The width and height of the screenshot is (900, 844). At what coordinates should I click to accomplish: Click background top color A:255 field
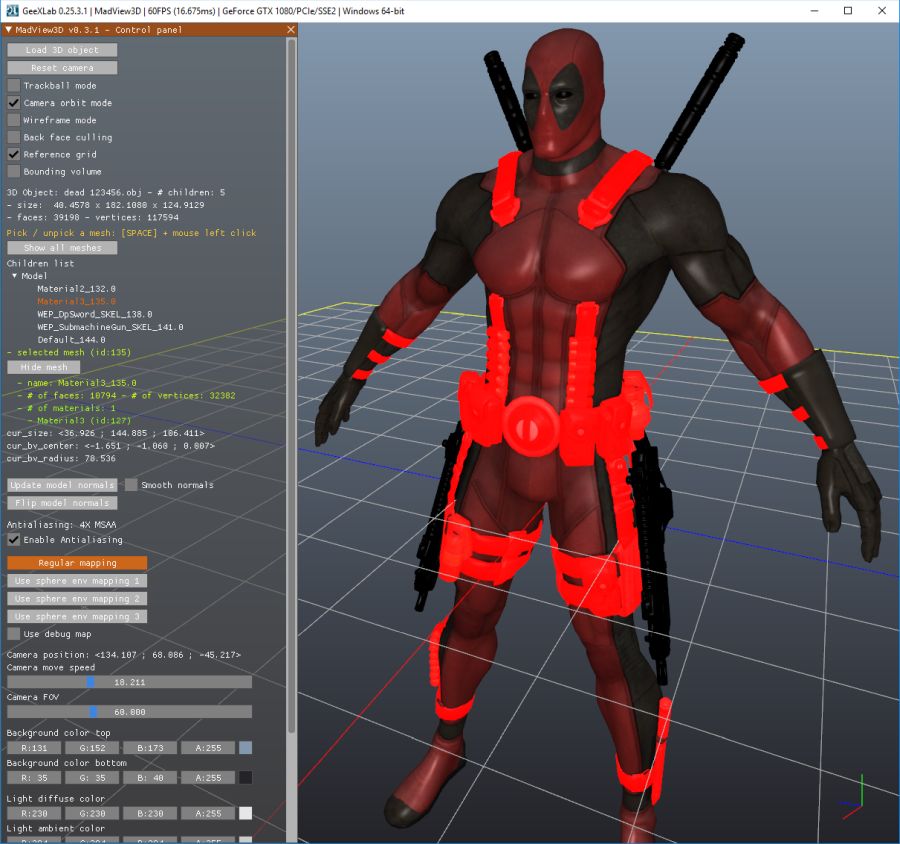click(x=208, y=748)
